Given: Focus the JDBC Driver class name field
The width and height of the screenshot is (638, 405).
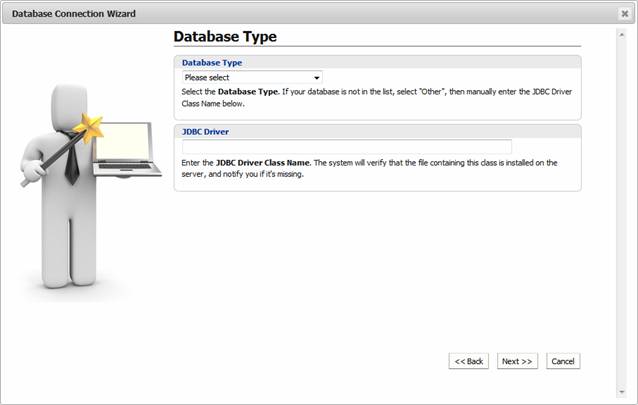Looking at the screenshot, I should click(x=346, y=146).
